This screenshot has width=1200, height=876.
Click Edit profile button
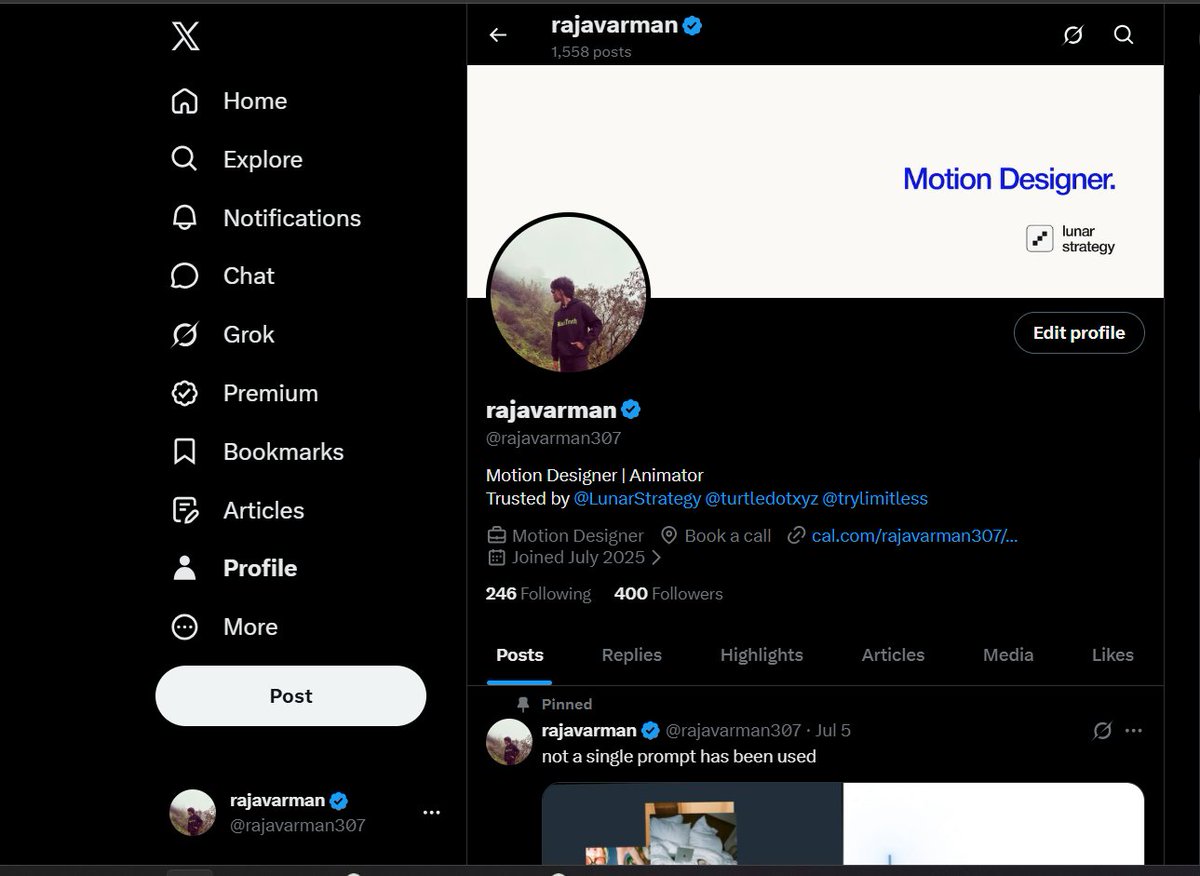coord(1079,333)
